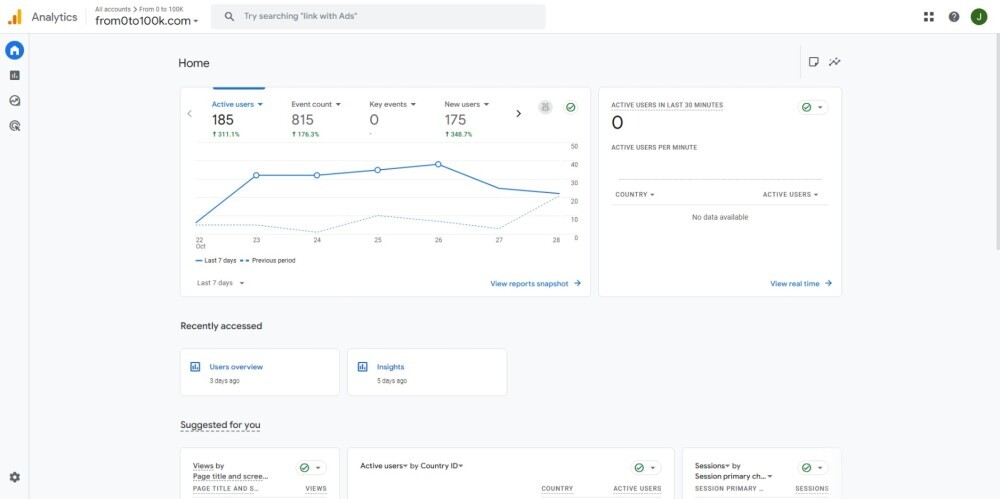Toggle the green check status on realtime card
The height and width of the screenshot is (499, 1000).
(812, 107)
